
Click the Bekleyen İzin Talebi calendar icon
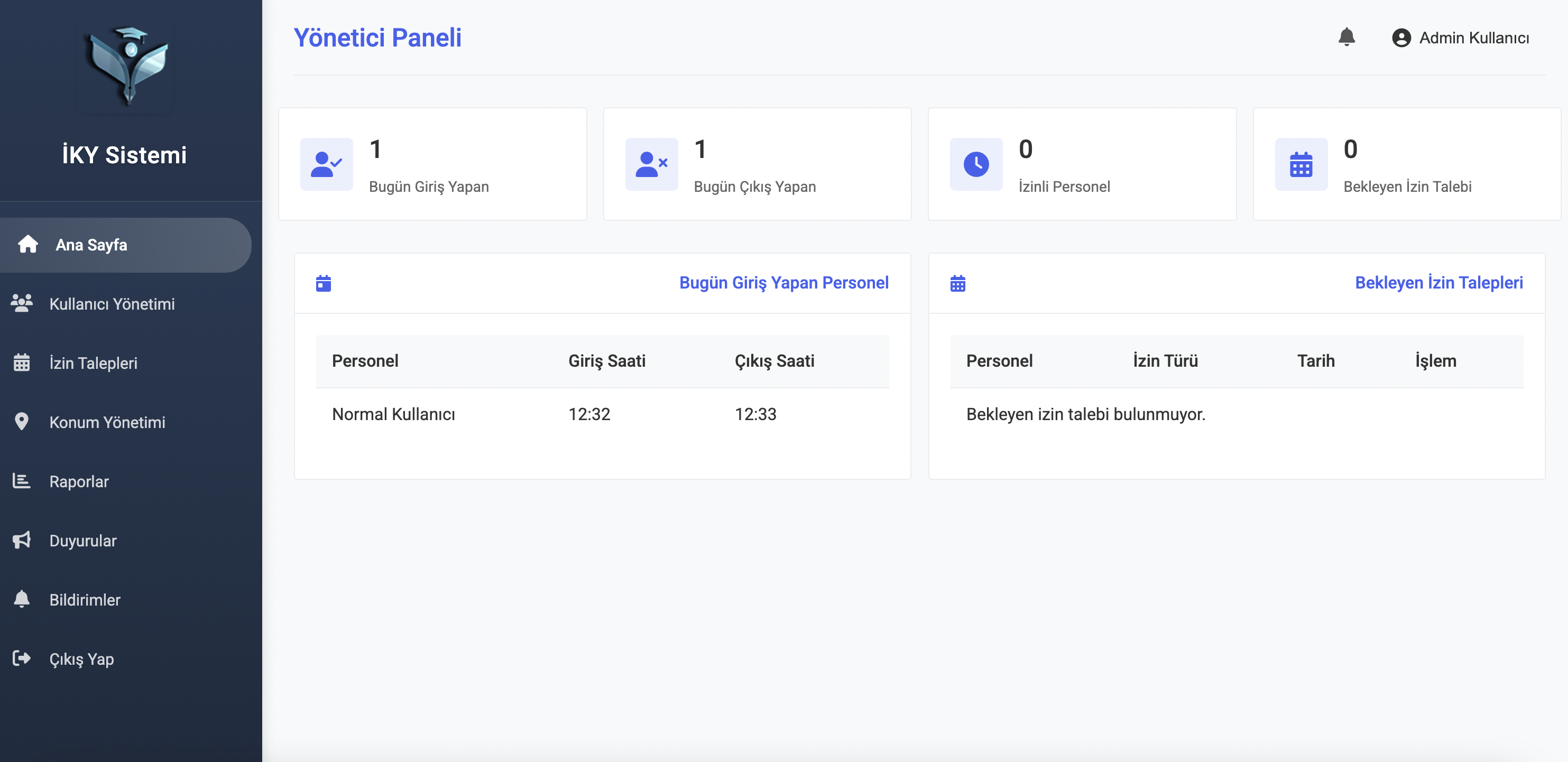1301,164
